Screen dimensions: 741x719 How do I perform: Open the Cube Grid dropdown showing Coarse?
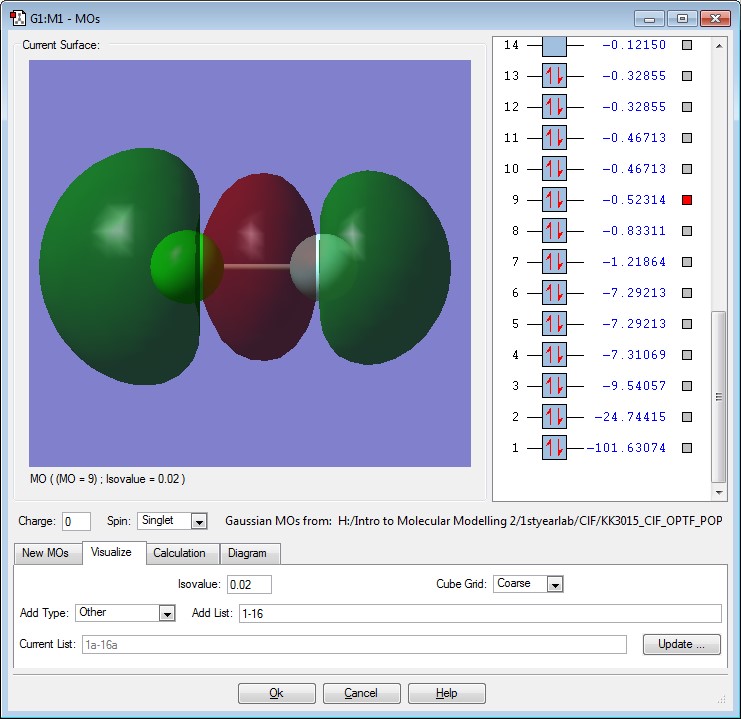click(528, 584)
